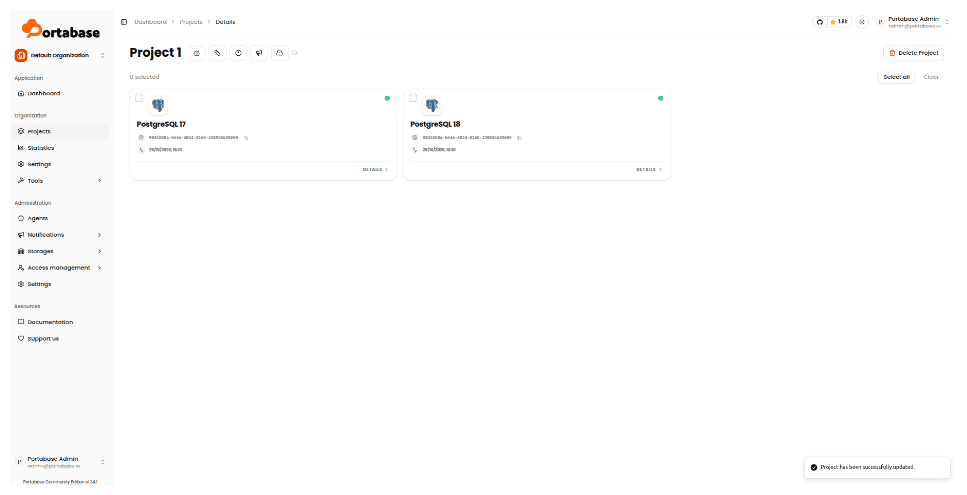Image resolution: width=967 pixels, height=495 pixels.
Task: Click the megaphone notification icon beside Project 1
Action: (x=259, y=53)
